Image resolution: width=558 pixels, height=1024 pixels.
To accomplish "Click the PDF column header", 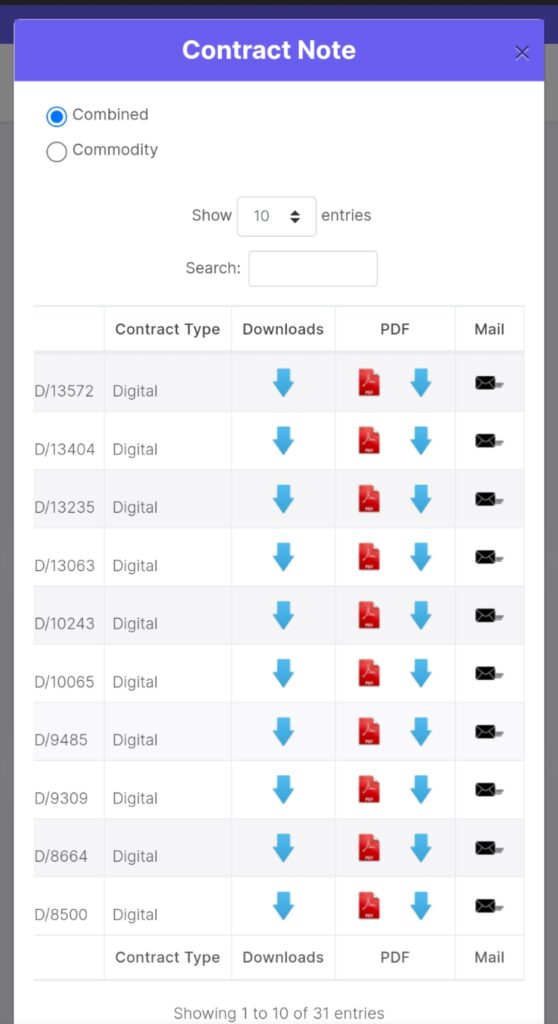I will (x=395, y=329).
